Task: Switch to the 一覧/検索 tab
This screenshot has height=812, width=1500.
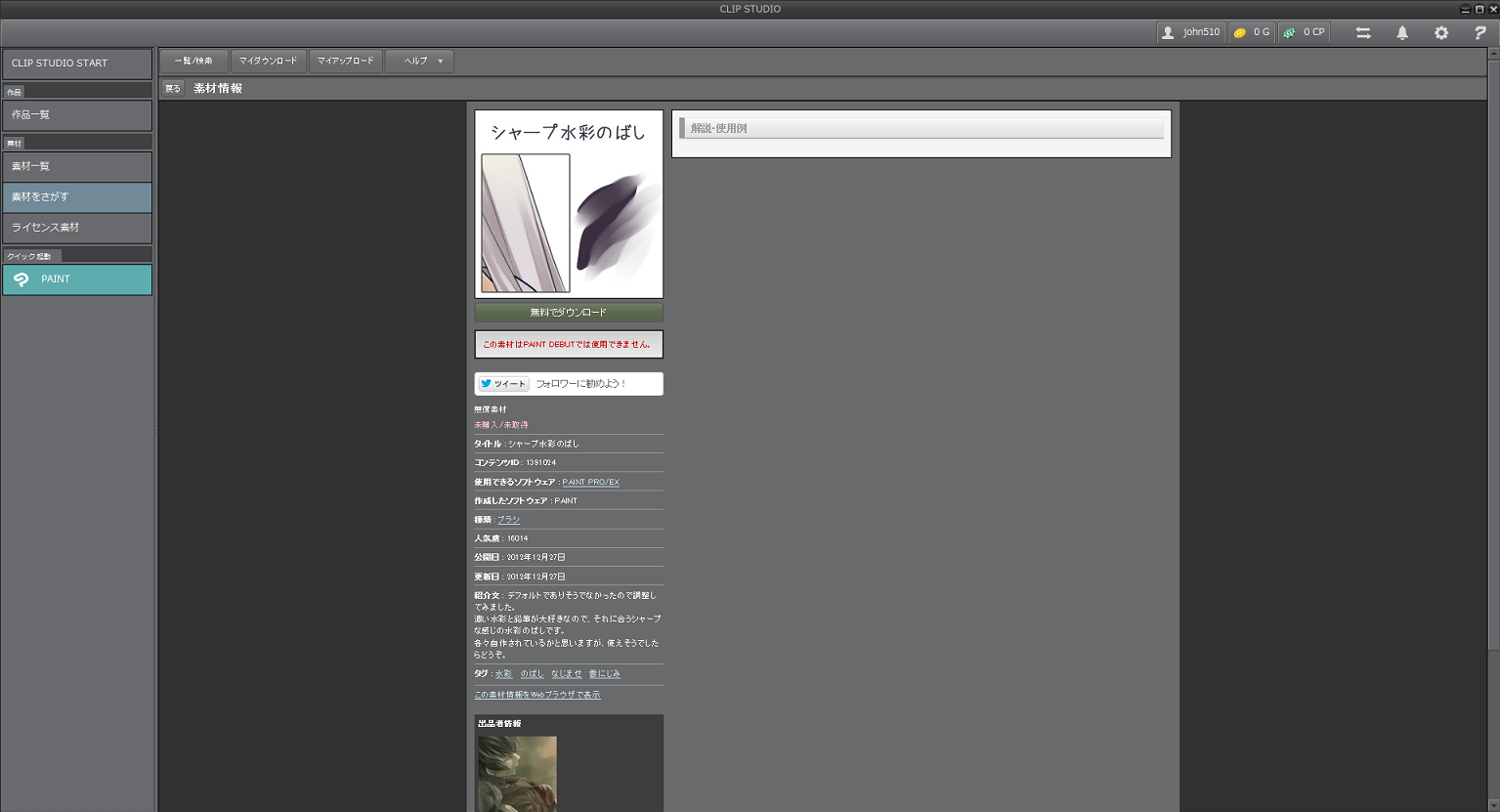Action: click(x=193, y=61)
